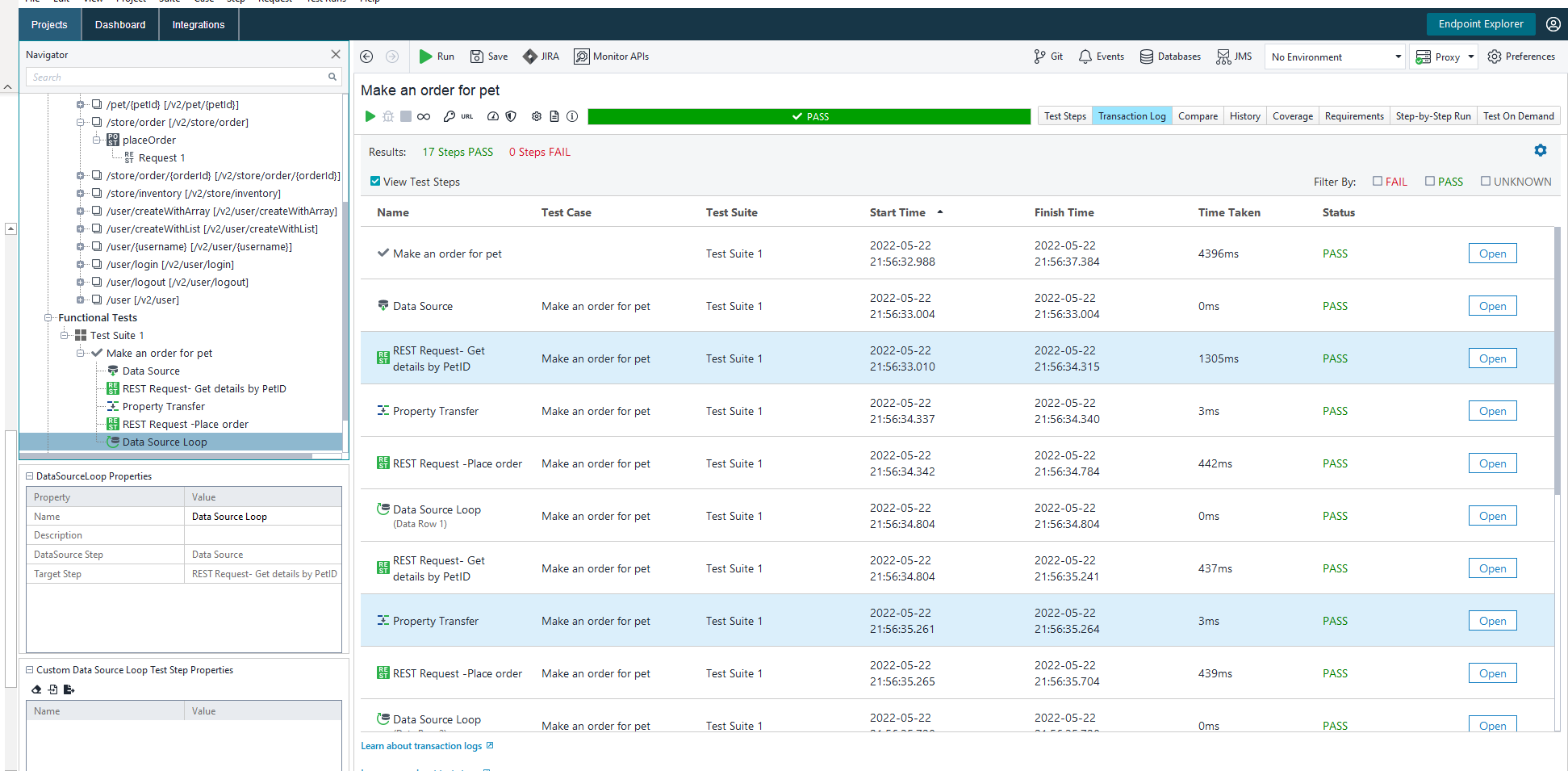Viewport: 1568px width, 771px height.
Task: Click the grayed-out debug bug icon
Action: (x=388, y=116)
